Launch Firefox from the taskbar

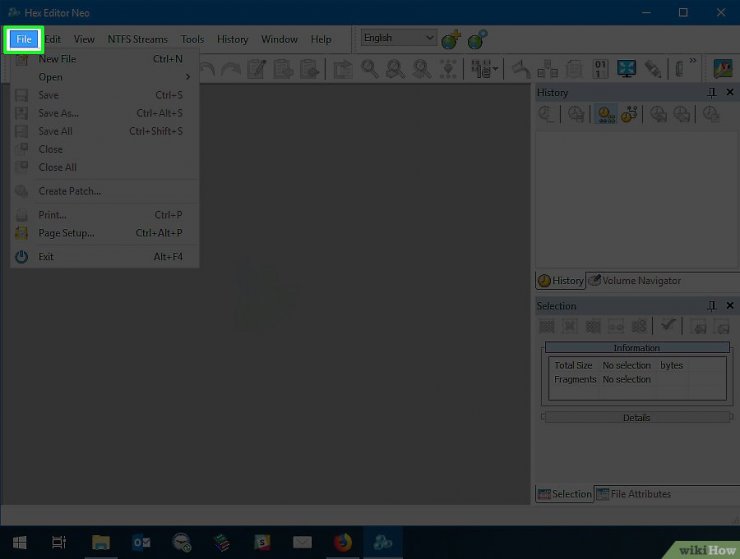pyautogui.click(x=343, y=542)
